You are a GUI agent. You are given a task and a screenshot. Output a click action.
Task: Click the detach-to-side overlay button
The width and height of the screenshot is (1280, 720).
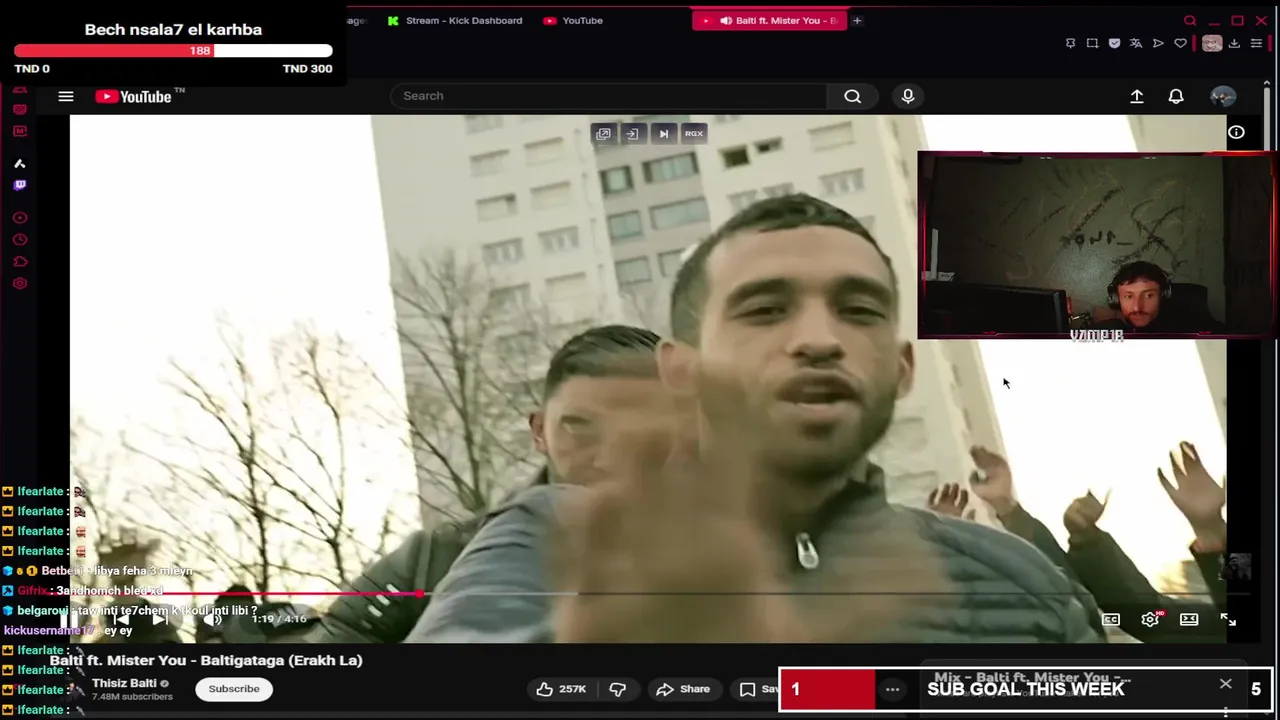pos(632,133)
